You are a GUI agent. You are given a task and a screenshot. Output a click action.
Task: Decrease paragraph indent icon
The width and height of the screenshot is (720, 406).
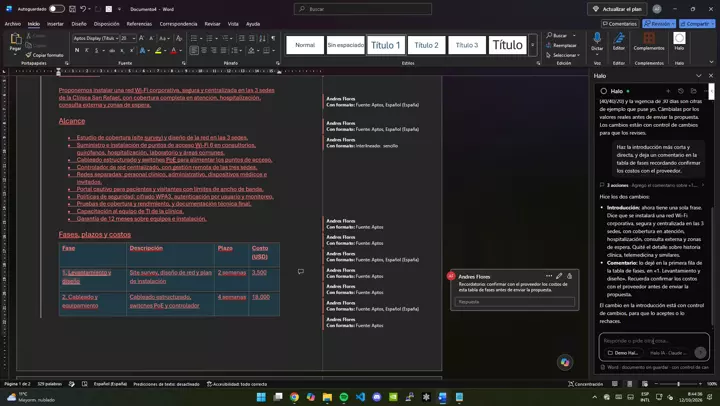click(242, 38)
